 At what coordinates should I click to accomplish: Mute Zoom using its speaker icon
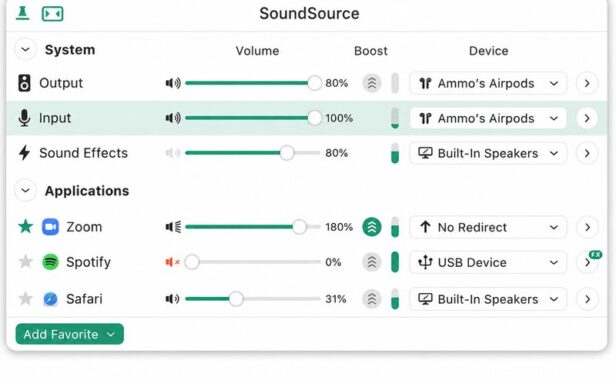(173, 227)
